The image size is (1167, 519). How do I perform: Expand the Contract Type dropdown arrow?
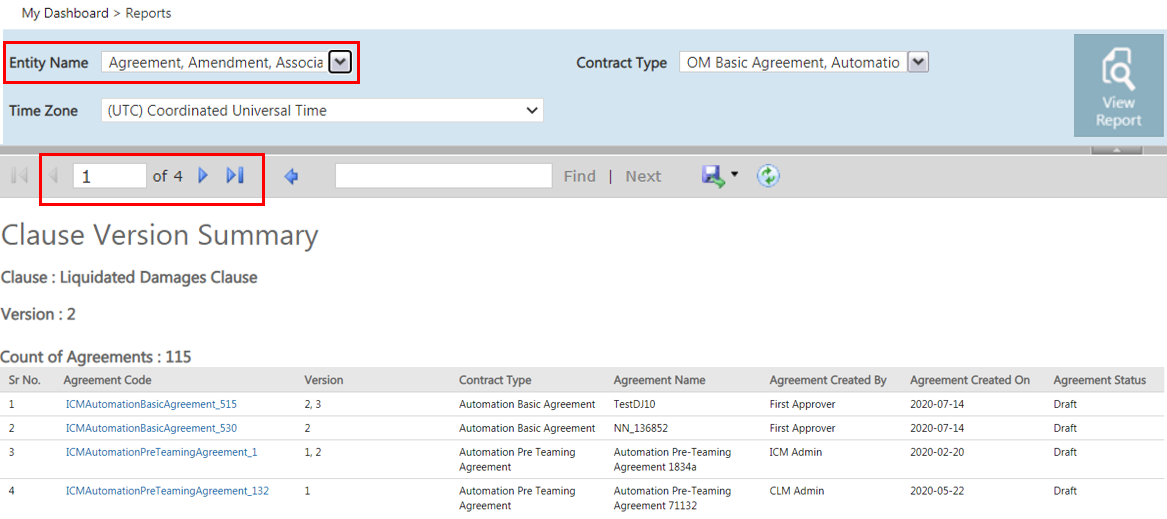[919, 63]
